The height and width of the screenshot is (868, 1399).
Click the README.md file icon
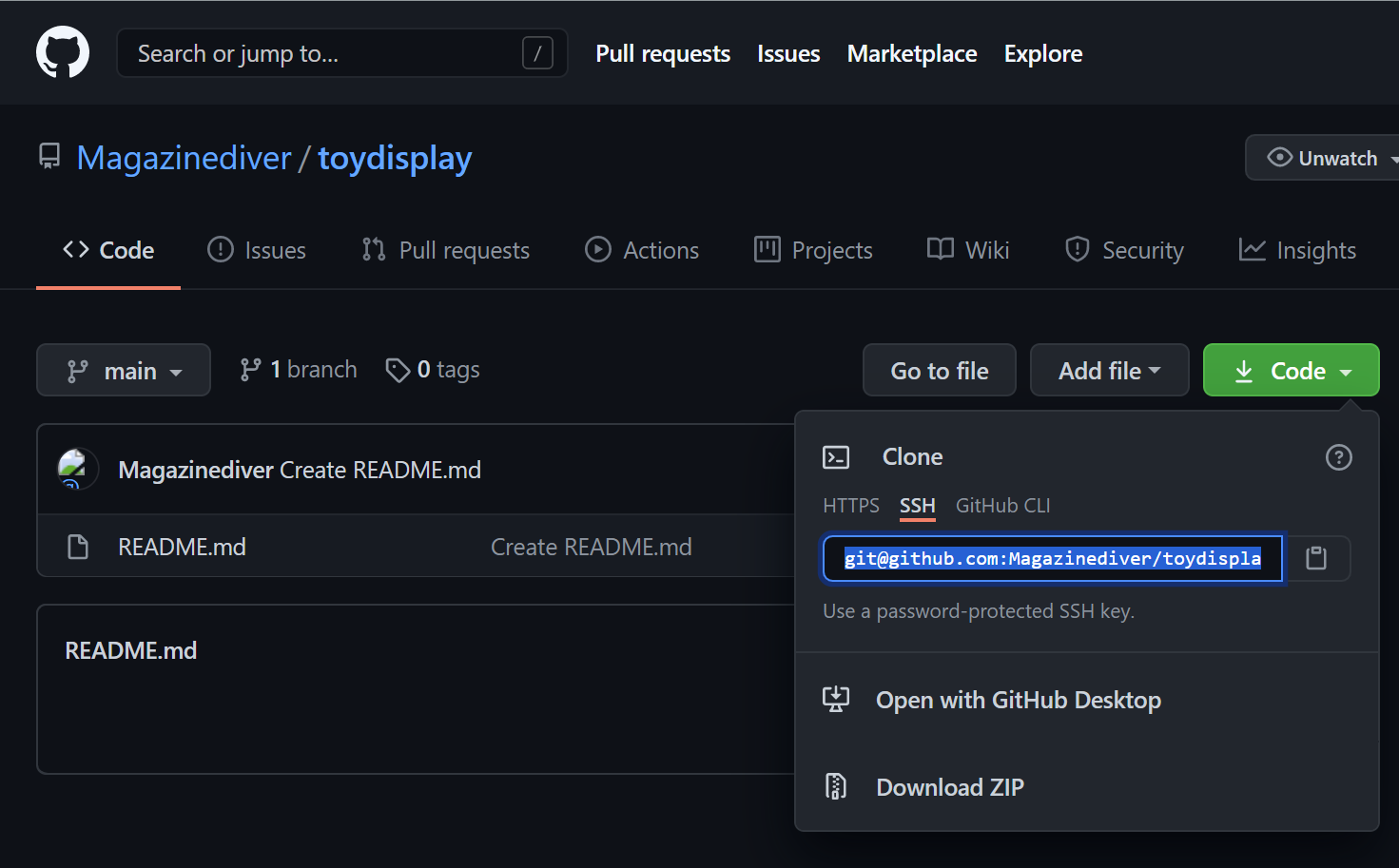(x=78, y=547)
